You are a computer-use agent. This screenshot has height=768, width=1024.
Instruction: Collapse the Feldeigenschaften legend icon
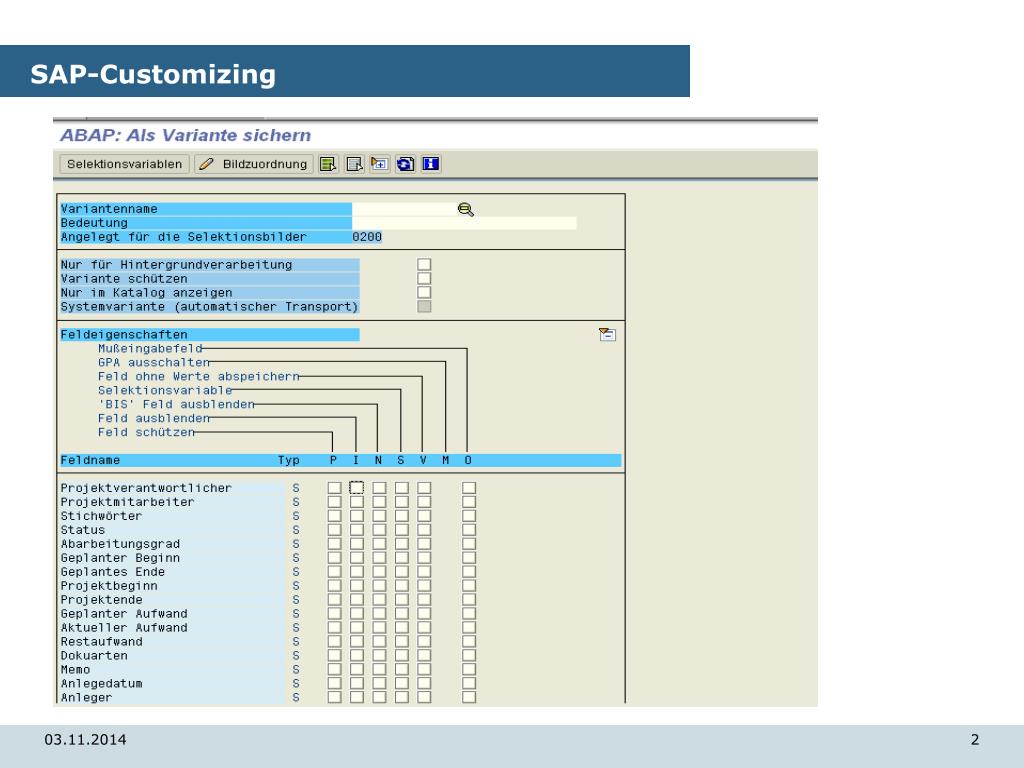pos(607,334)
